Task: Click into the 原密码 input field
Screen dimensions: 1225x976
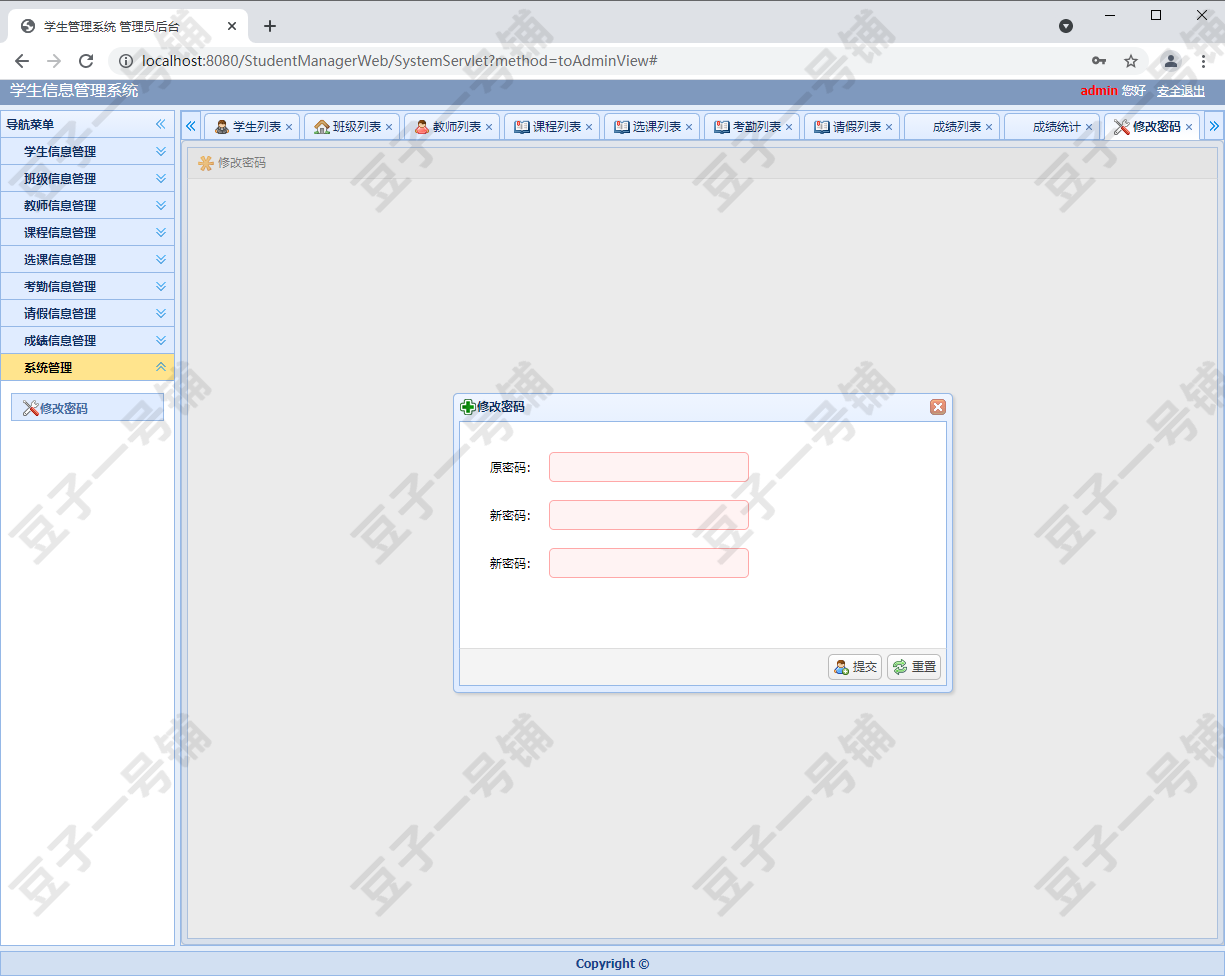Action: pyautogui.click(x=648, y=467)
